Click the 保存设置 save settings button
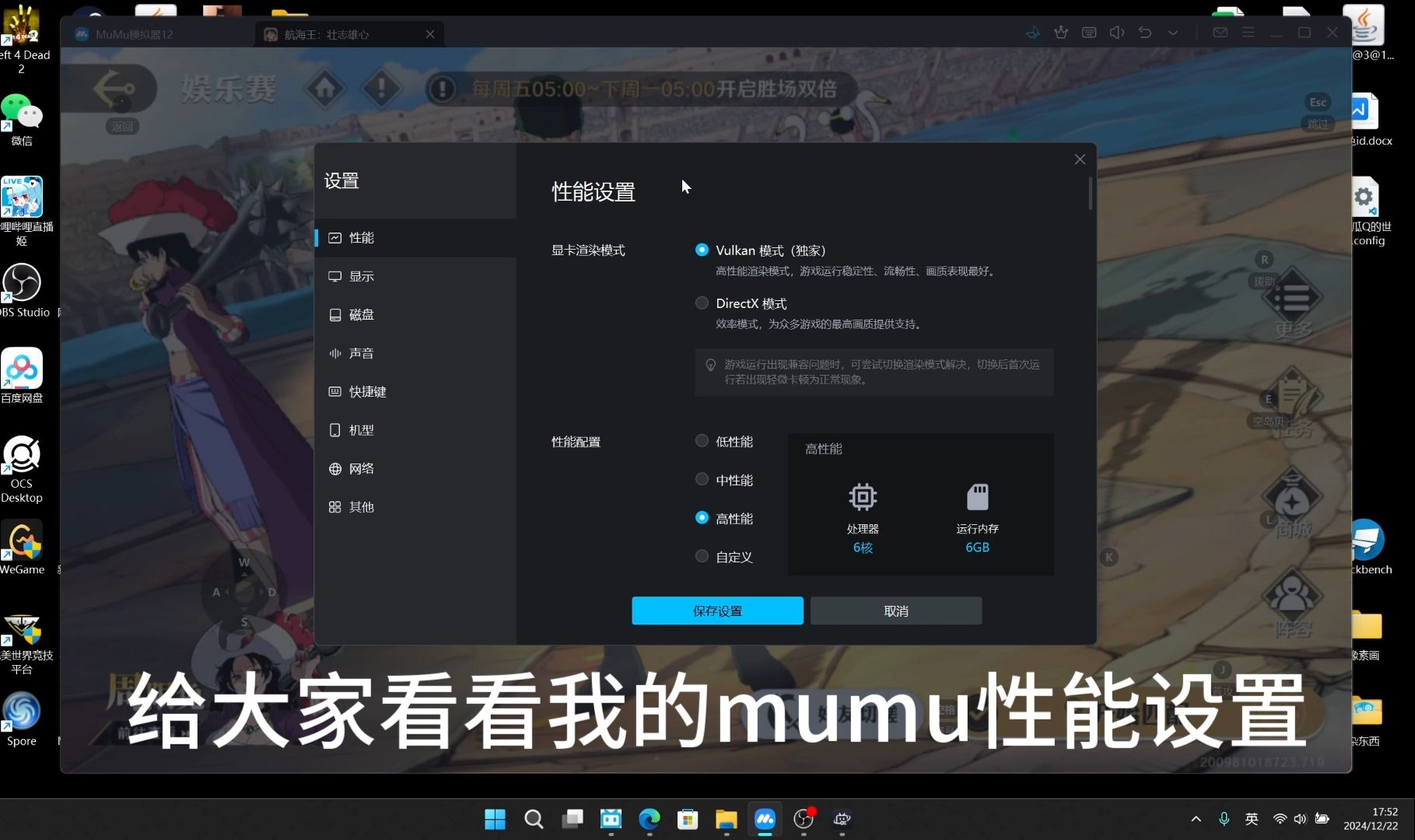Image resolution: width=1415 pixels, height=840 pixels. [716, 611]
